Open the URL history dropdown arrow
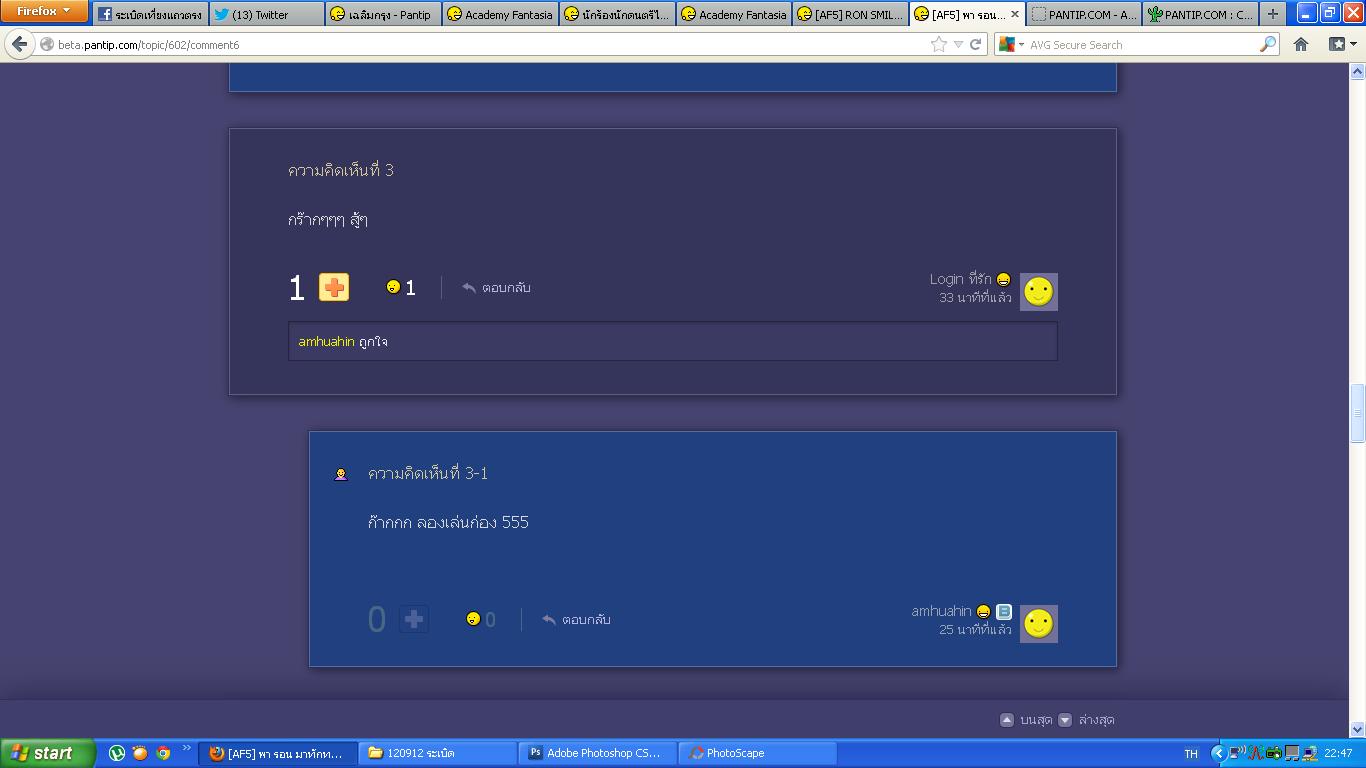This screenshot has width=1366, height=768. (x=958, y=45)
